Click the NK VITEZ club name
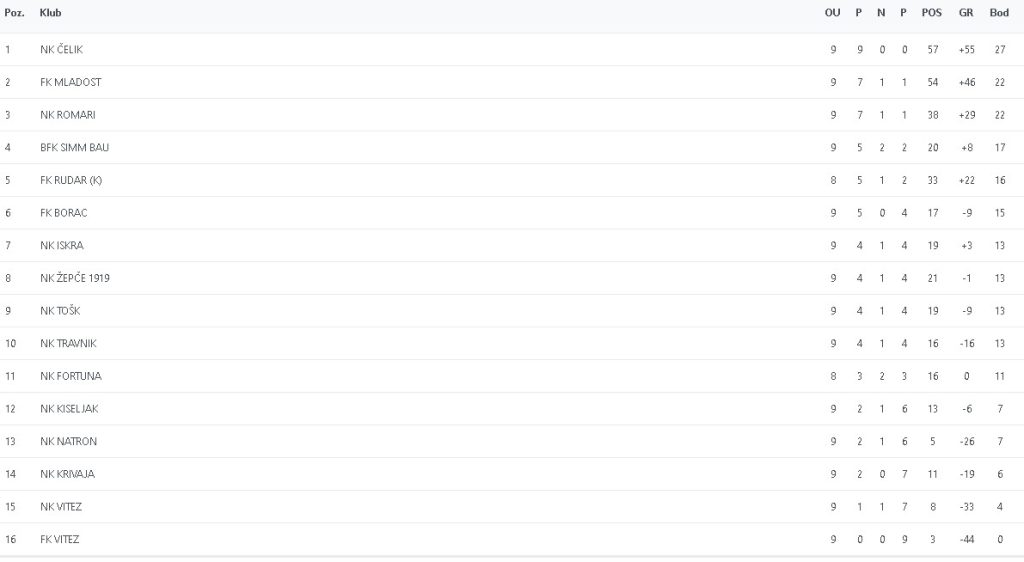Screen dimensions: 1024x562 (x=61, y=506)
